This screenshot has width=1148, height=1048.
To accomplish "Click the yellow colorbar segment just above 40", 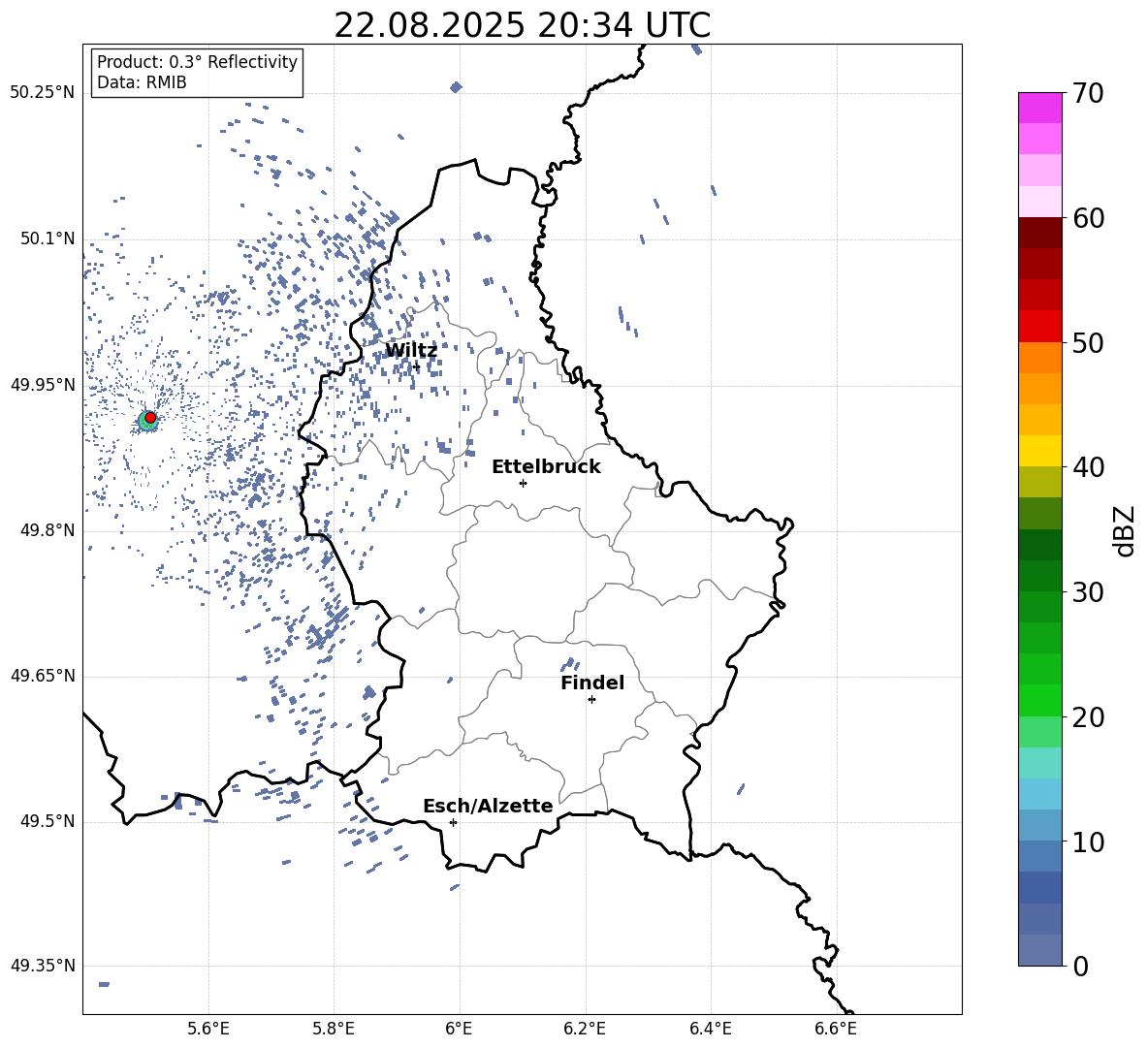I will click(x=1039, y=451).
